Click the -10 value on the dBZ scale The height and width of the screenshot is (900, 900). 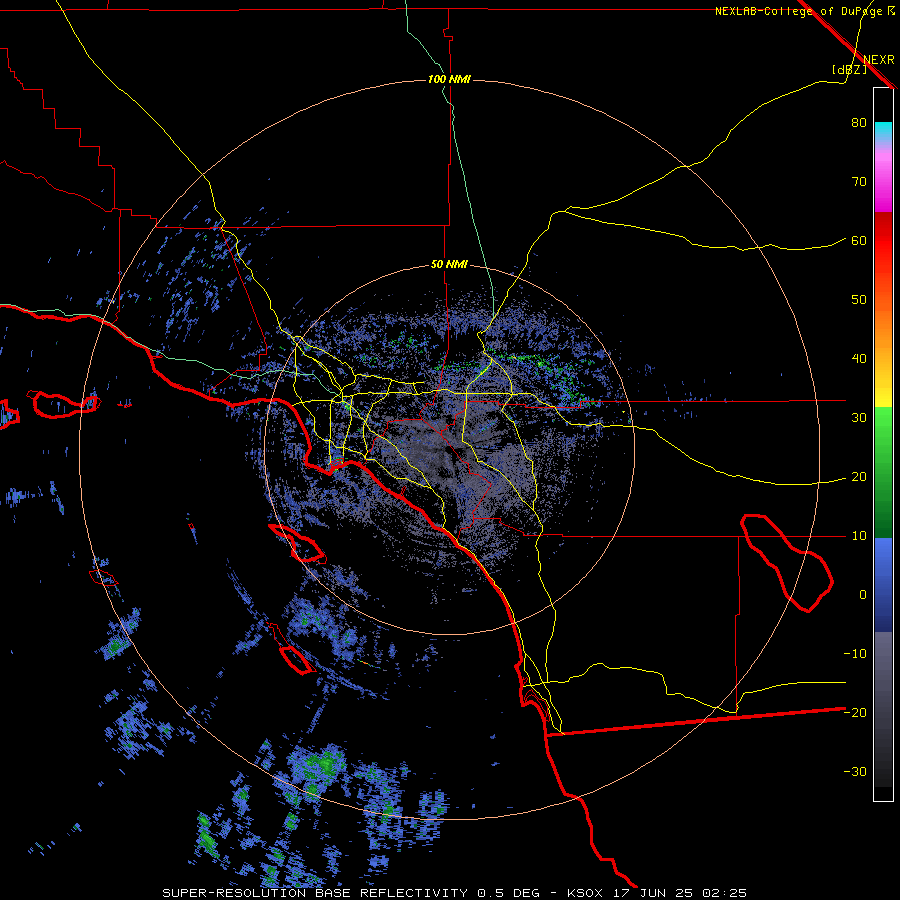(855, 654)
